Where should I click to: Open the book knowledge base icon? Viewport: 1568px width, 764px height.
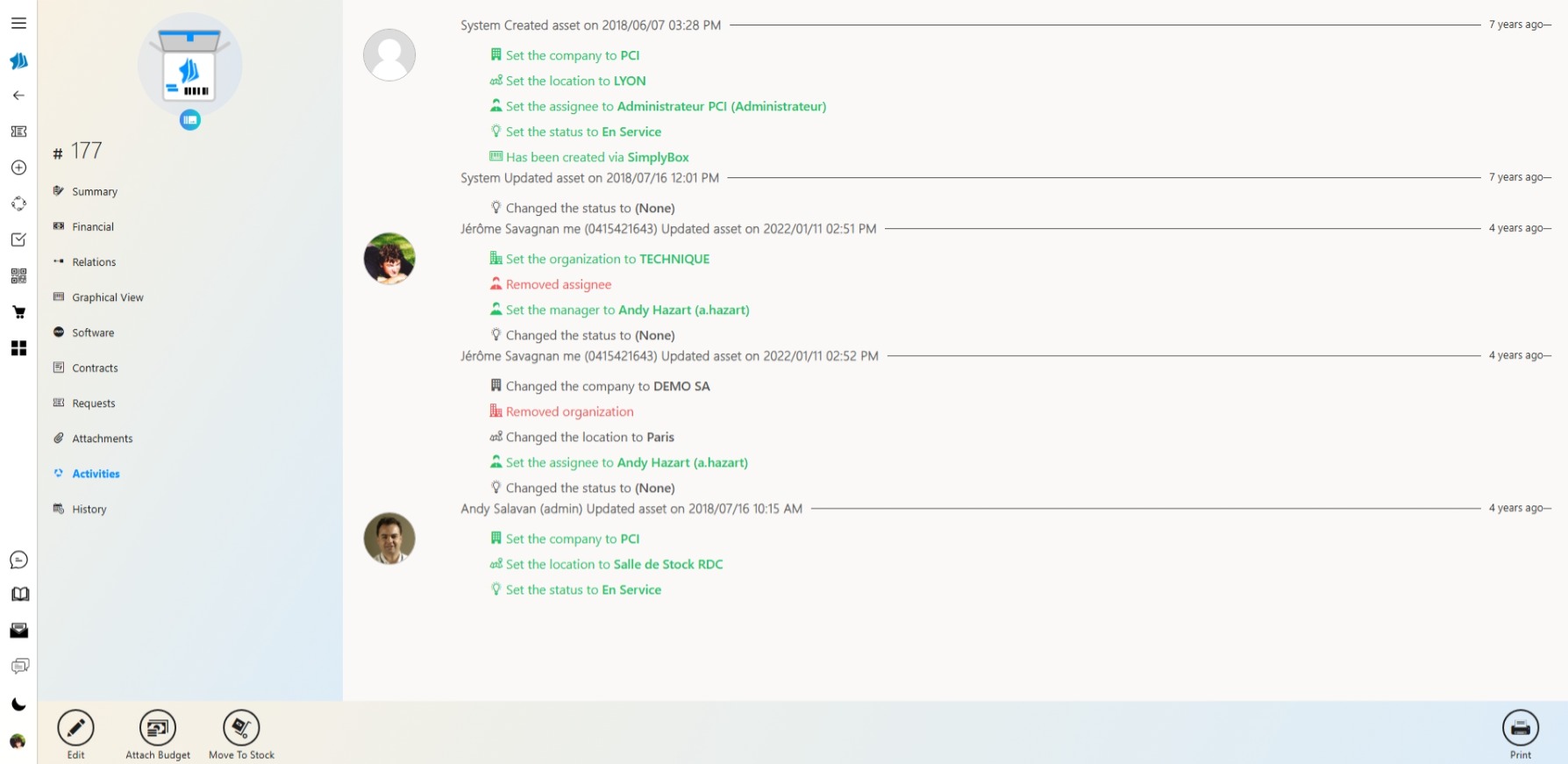pyautogui.click(x=19, y=595)
